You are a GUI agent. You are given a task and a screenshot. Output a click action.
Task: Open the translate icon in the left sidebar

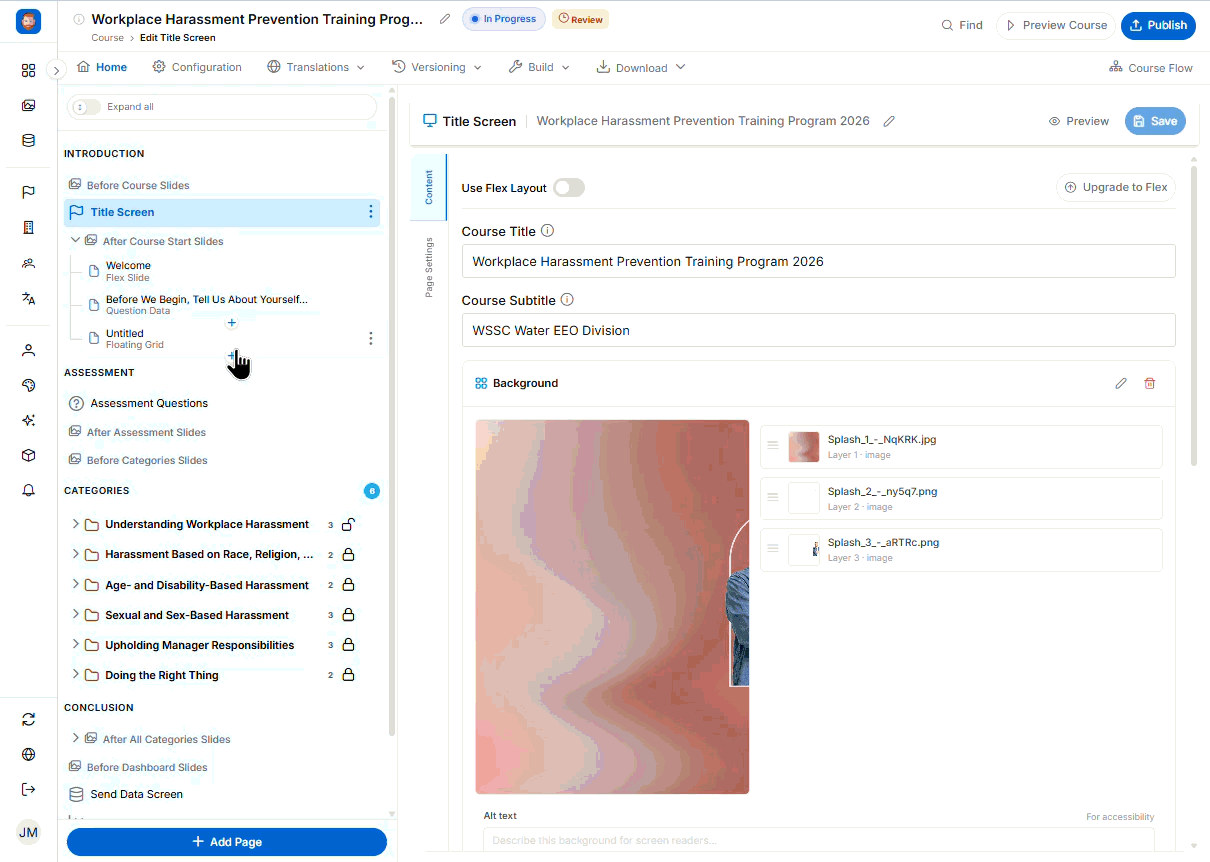(x=28, y=298)
